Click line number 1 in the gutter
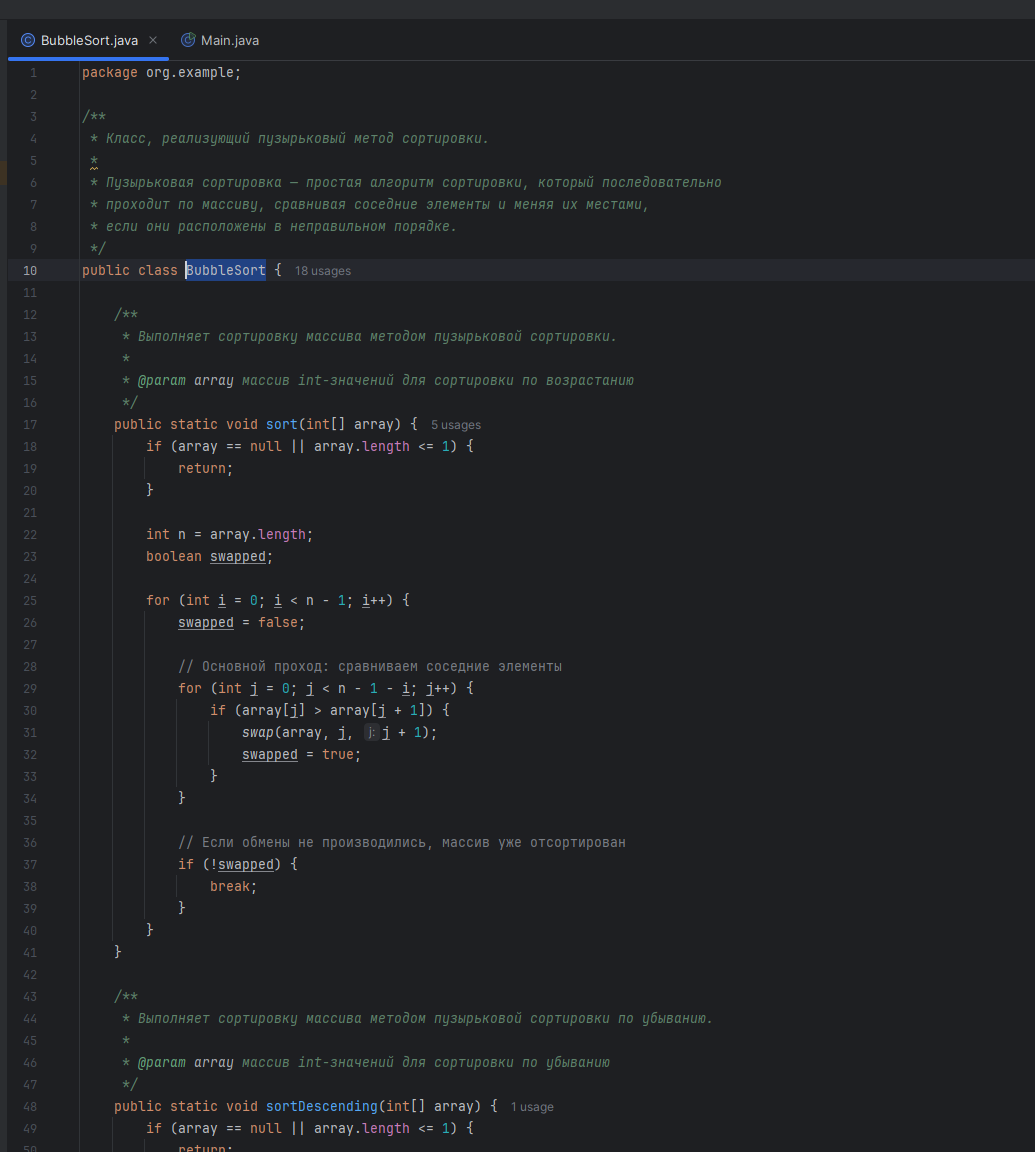 [33, 73]
